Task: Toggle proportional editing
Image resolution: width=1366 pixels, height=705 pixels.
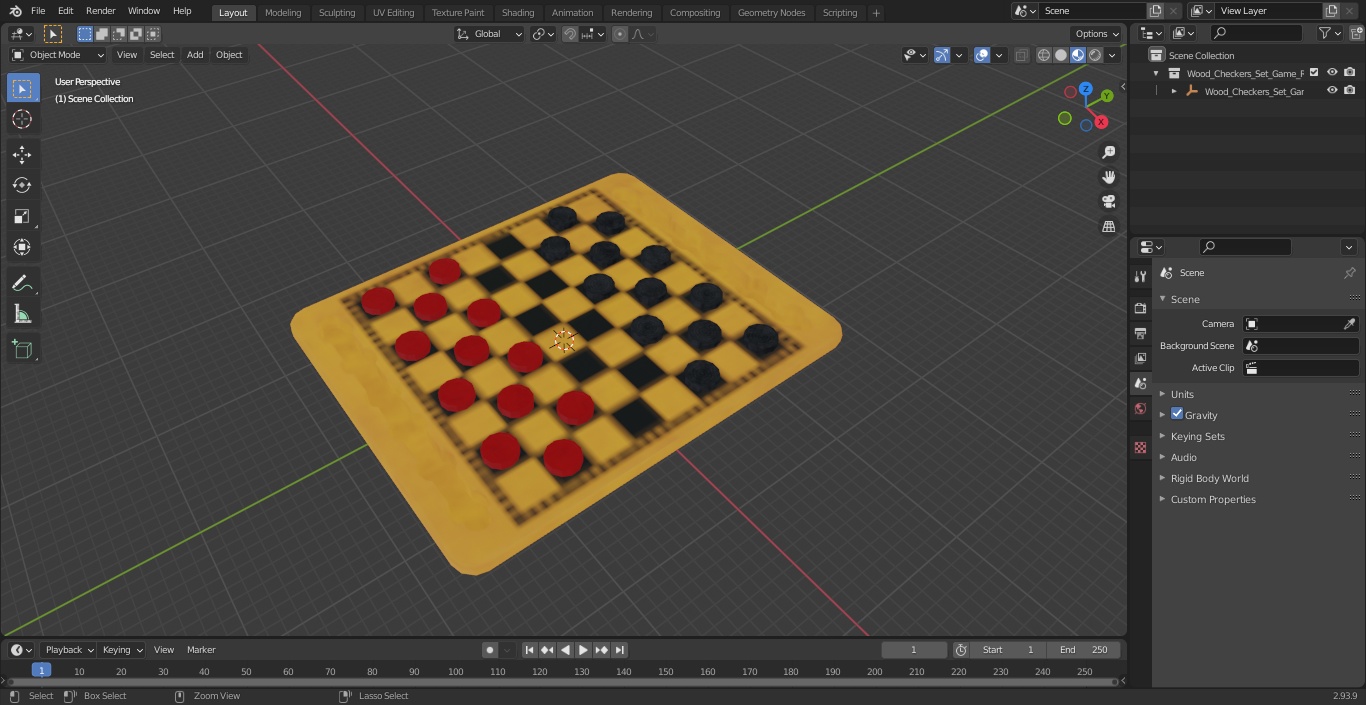Action: [x=620, y=34]
